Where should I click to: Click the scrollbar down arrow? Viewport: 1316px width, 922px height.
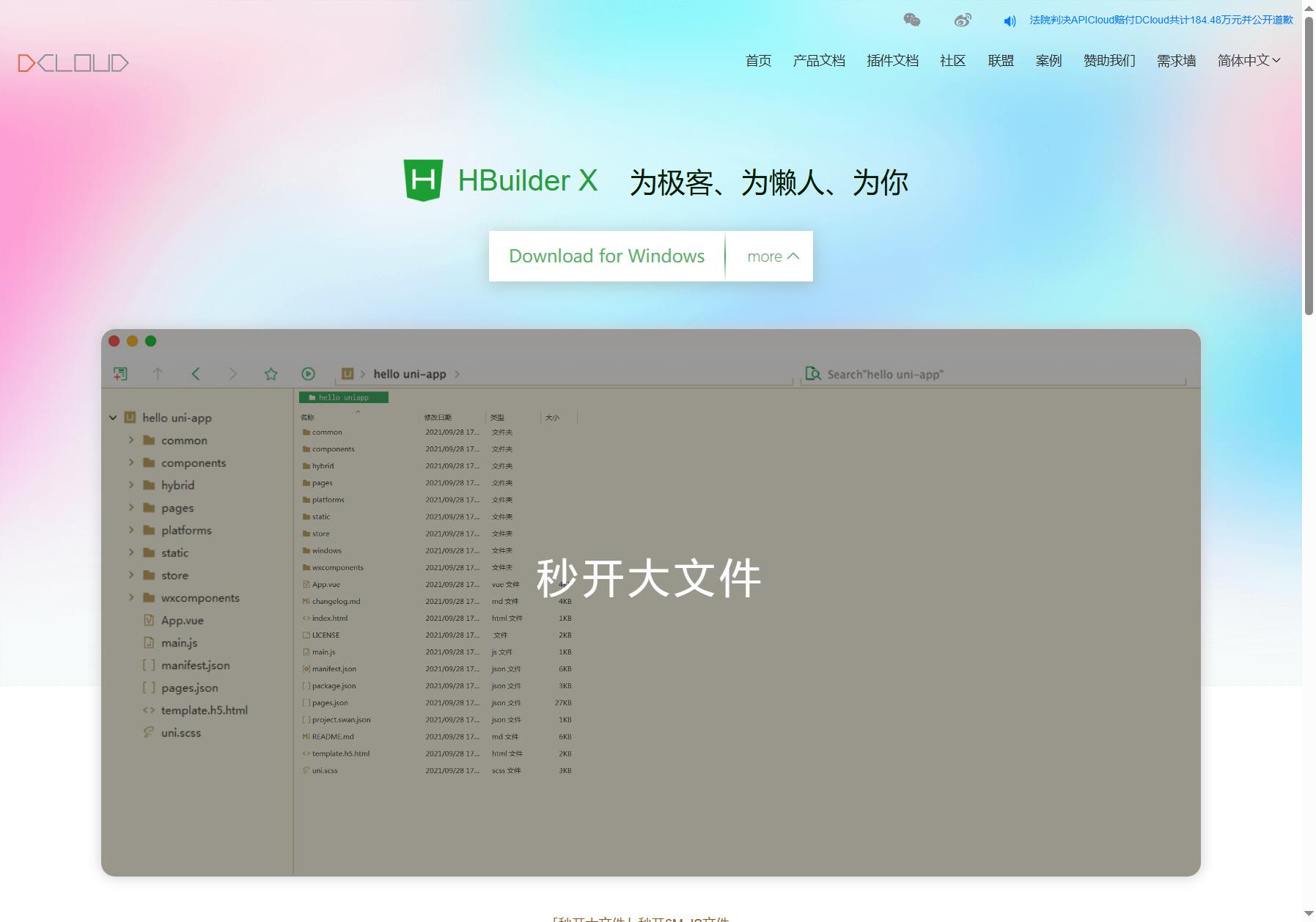pyautogui.click(x=1309, y=914)
